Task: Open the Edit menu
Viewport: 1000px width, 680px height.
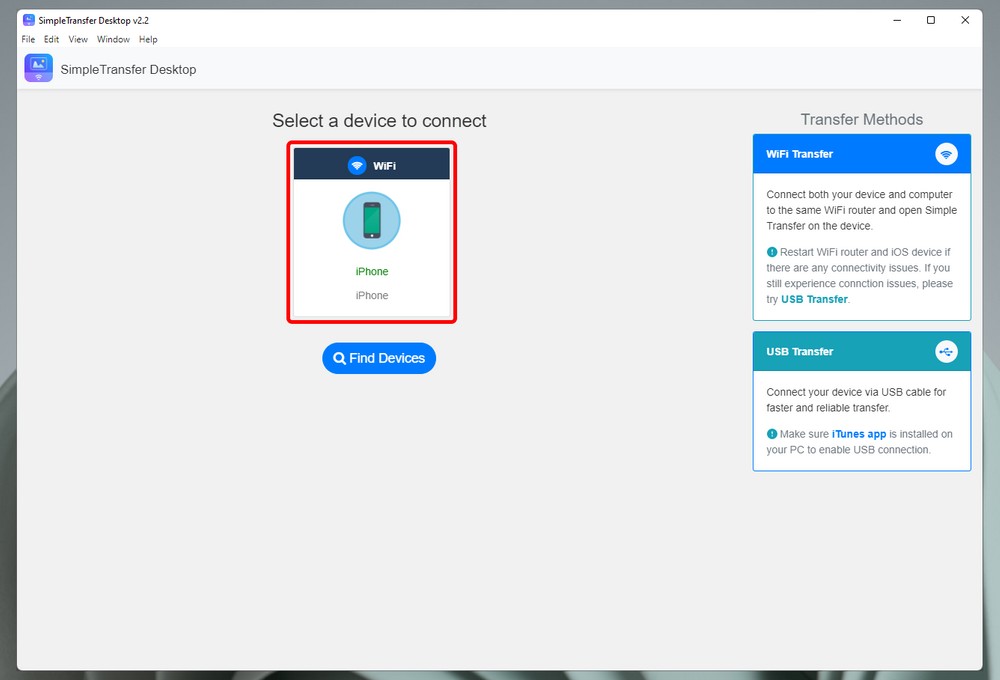Action: [x=51, y=40]
